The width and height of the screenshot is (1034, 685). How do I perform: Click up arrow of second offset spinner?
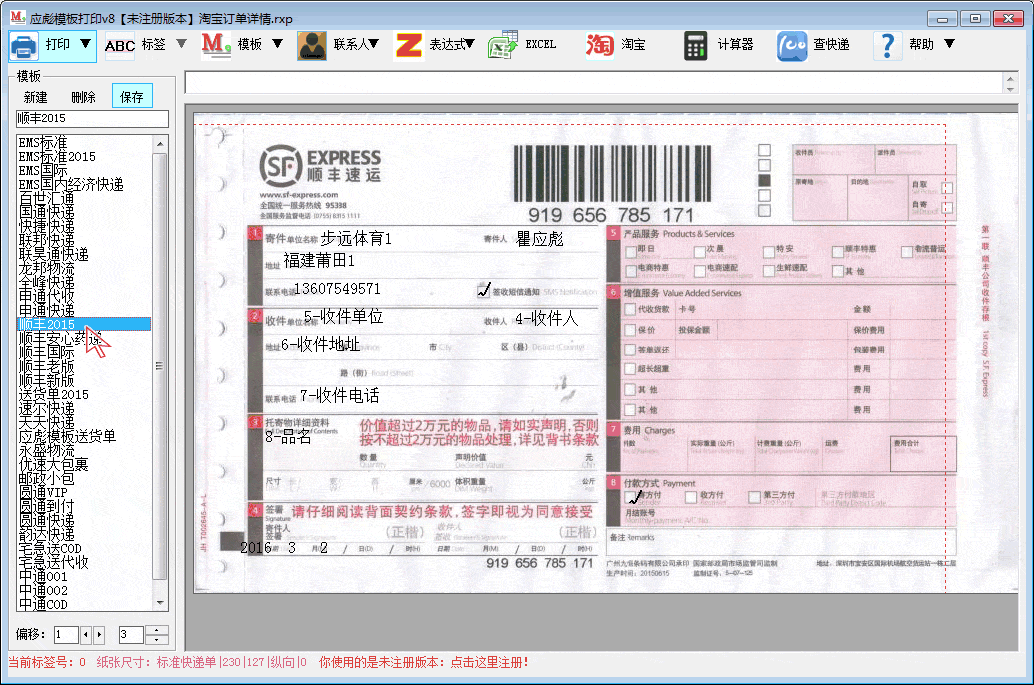coord(156,630)
